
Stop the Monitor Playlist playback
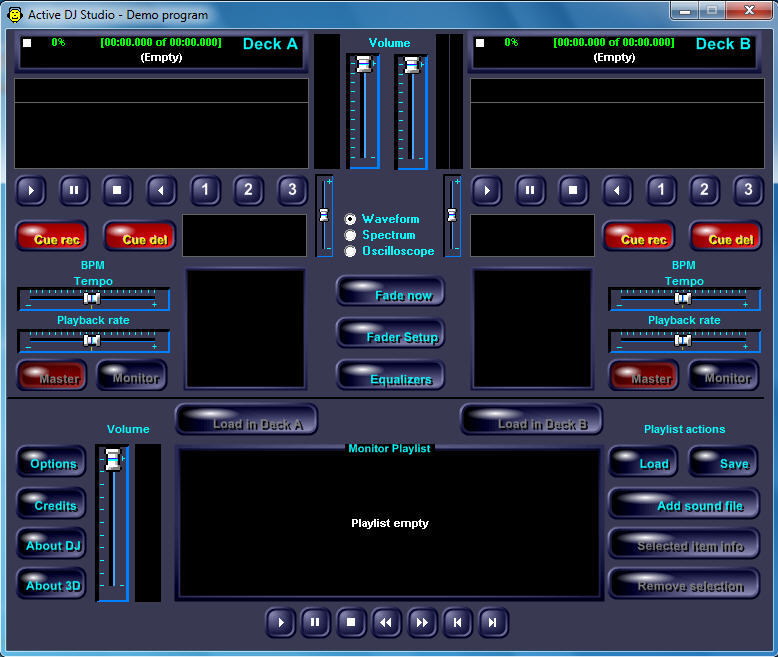point(351,622)
